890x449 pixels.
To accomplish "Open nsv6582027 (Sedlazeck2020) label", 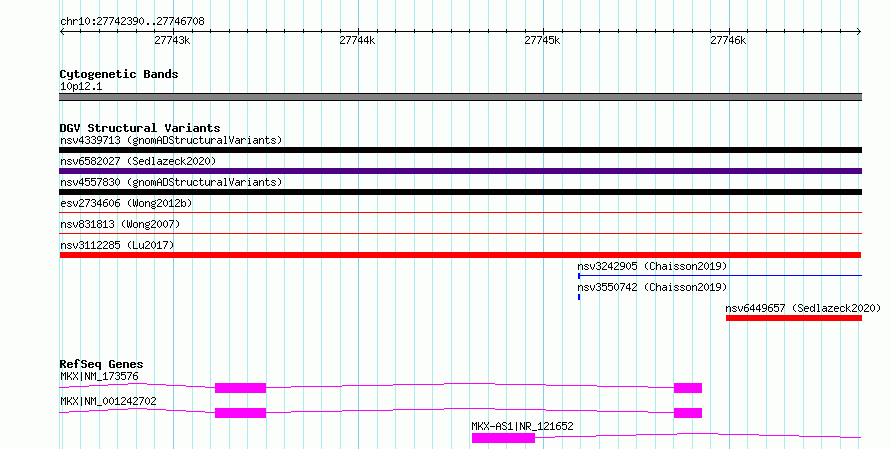I will (x=138, y=161).
